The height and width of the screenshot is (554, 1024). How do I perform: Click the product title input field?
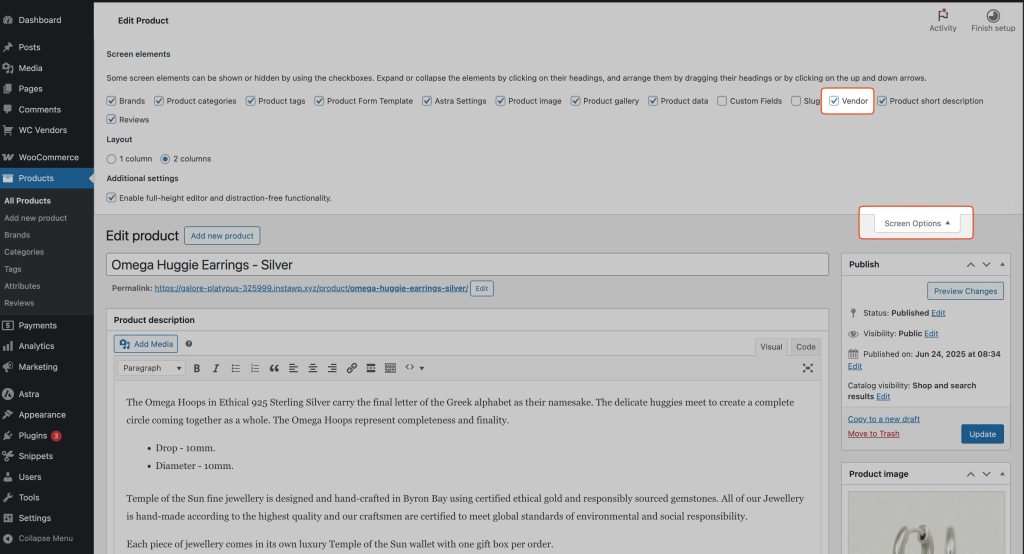(468, 265)
